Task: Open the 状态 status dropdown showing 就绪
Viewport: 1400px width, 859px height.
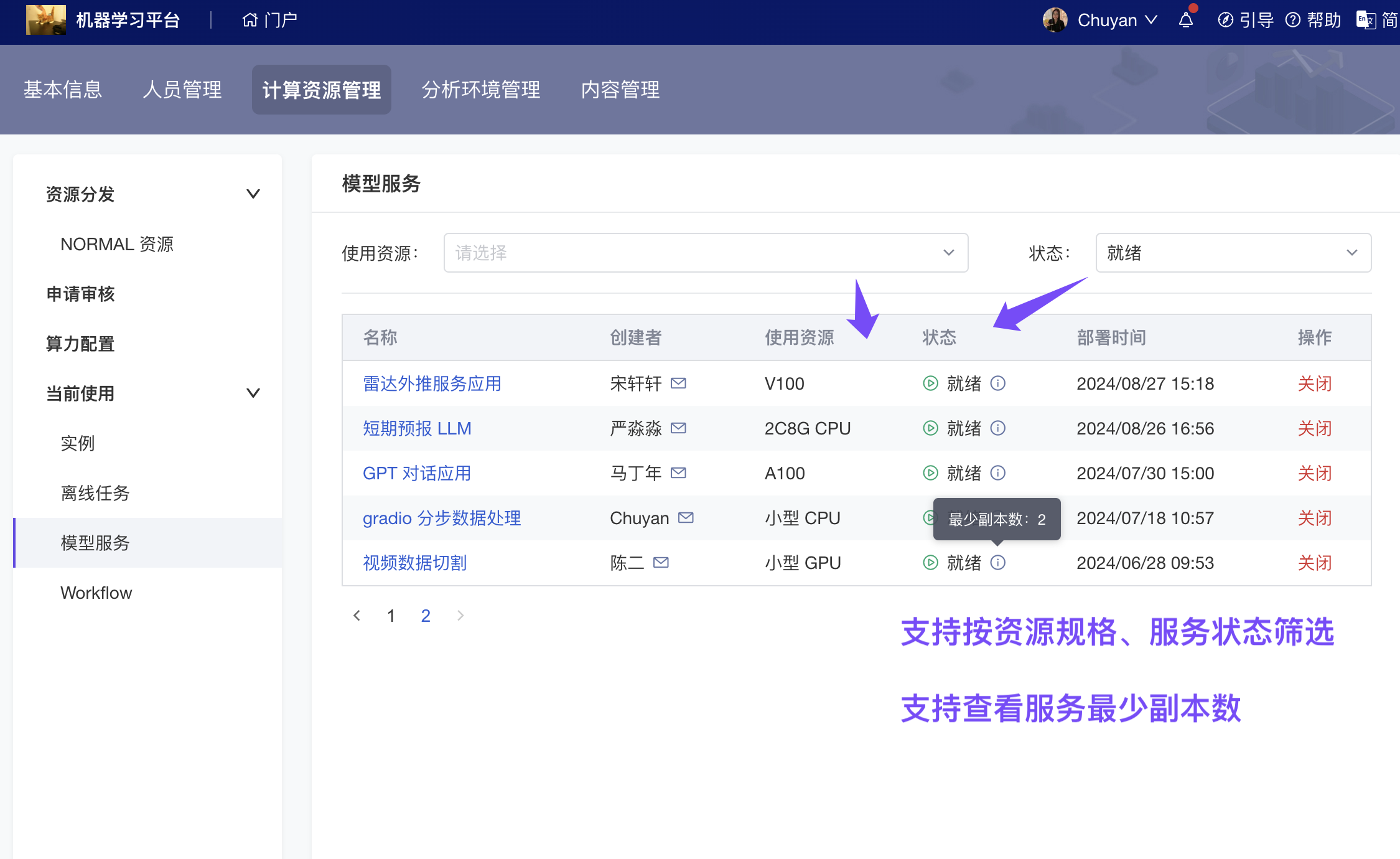Action: 1233,253
